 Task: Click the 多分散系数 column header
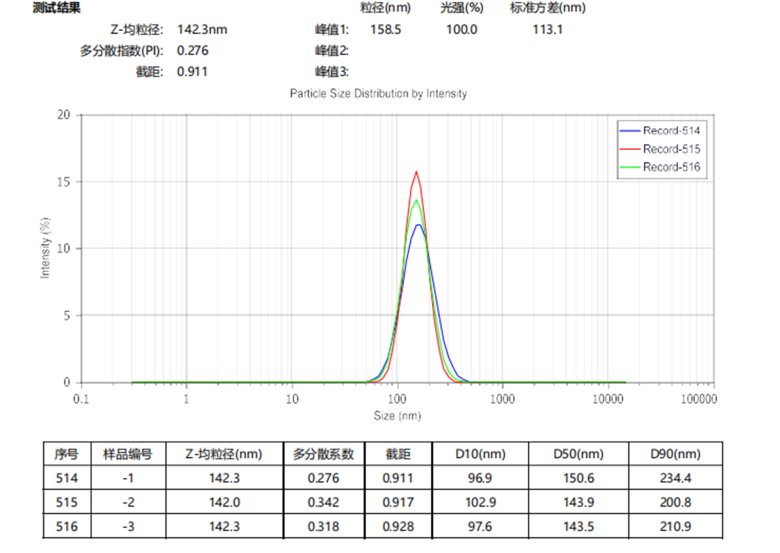324,454
